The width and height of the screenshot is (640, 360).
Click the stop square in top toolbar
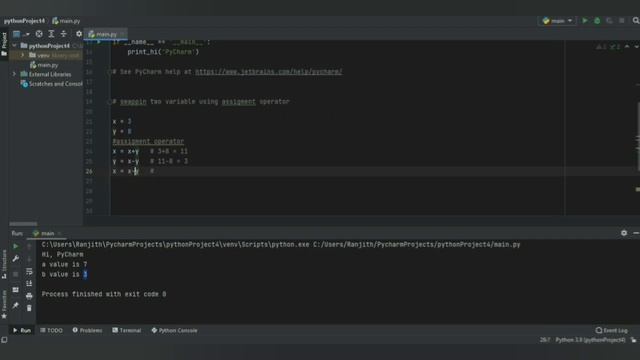pyautogui.click(x=622, y=20)
